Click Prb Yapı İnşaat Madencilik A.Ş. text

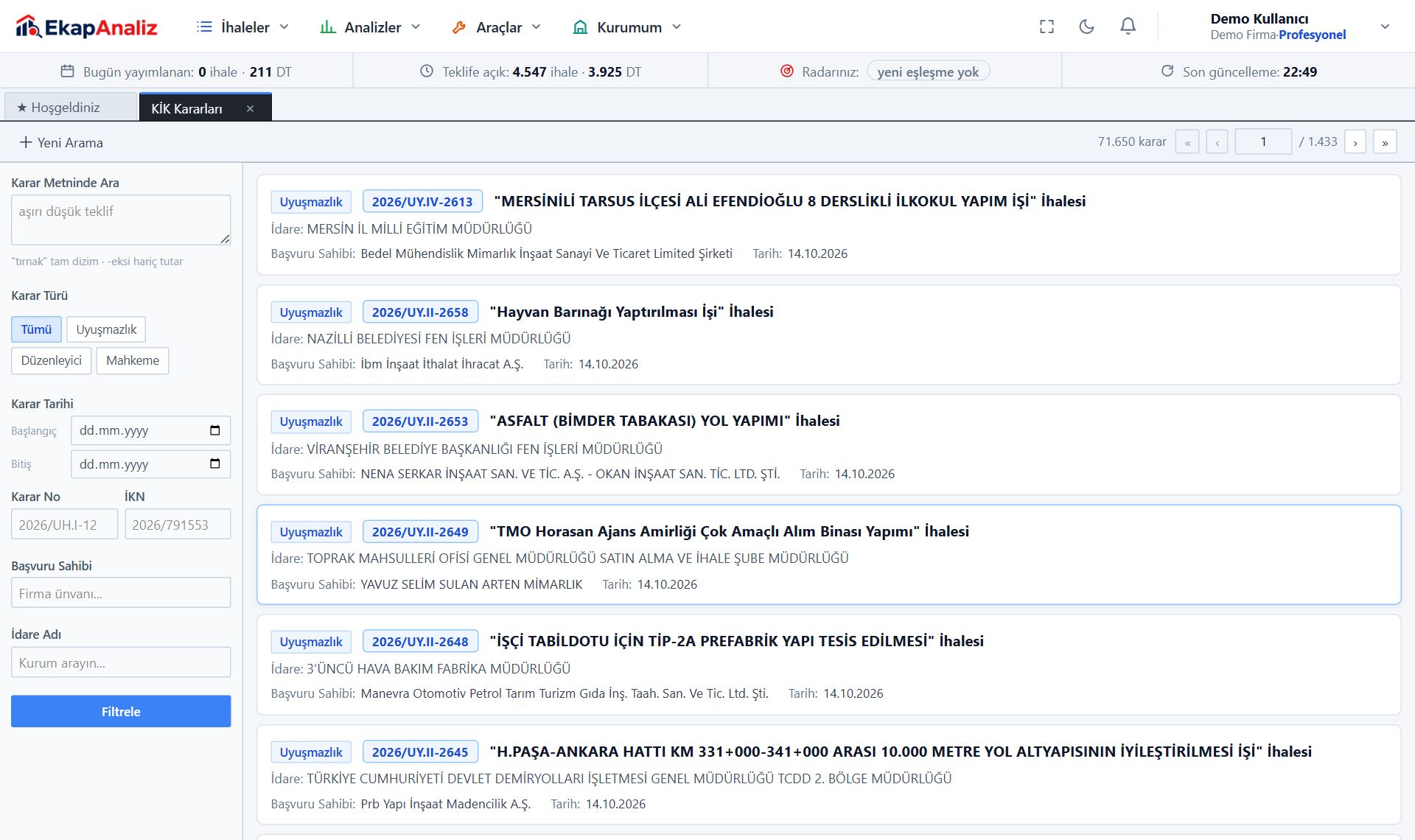[446, 804]
